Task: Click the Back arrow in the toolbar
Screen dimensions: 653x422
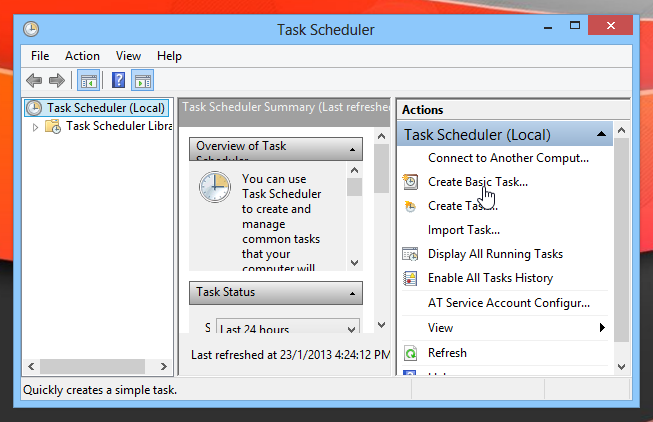Action: [x=34, y=81]
